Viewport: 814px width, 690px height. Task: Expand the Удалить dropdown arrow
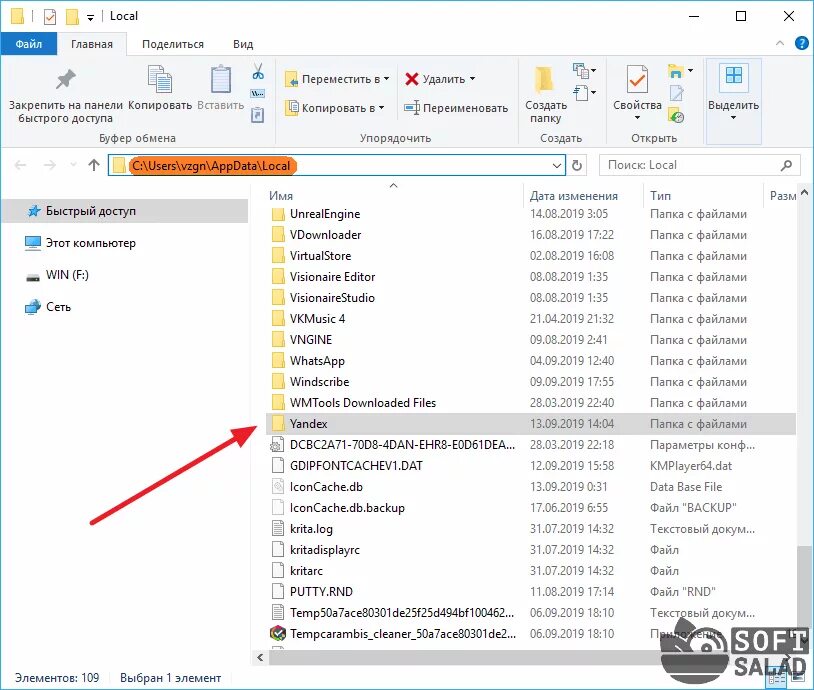[472, 79]
